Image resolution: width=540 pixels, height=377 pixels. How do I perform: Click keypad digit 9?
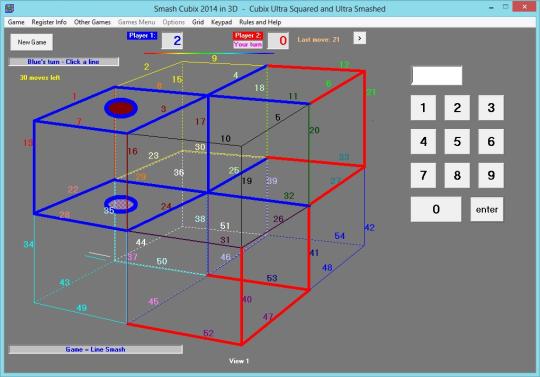pos(491,175)
